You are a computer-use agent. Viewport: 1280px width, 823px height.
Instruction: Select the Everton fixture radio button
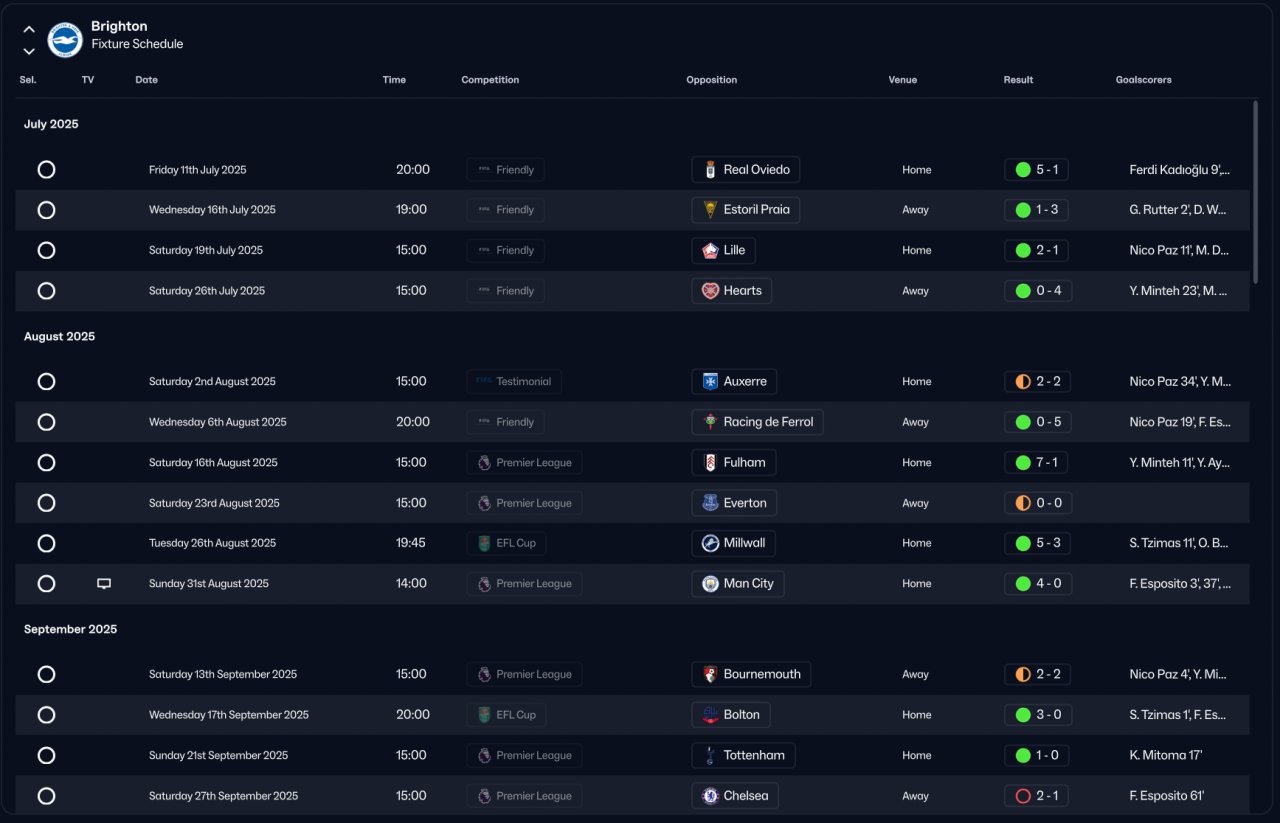46,503
